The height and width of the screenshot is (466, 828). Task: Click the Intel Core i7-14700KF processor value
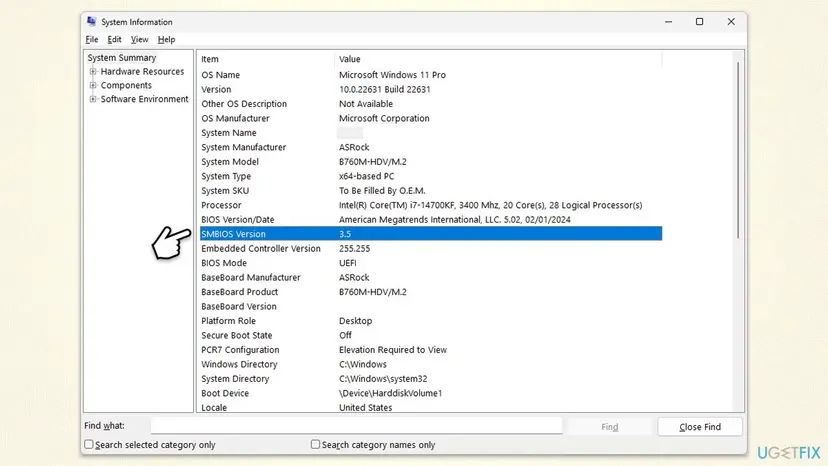point(491,205)
